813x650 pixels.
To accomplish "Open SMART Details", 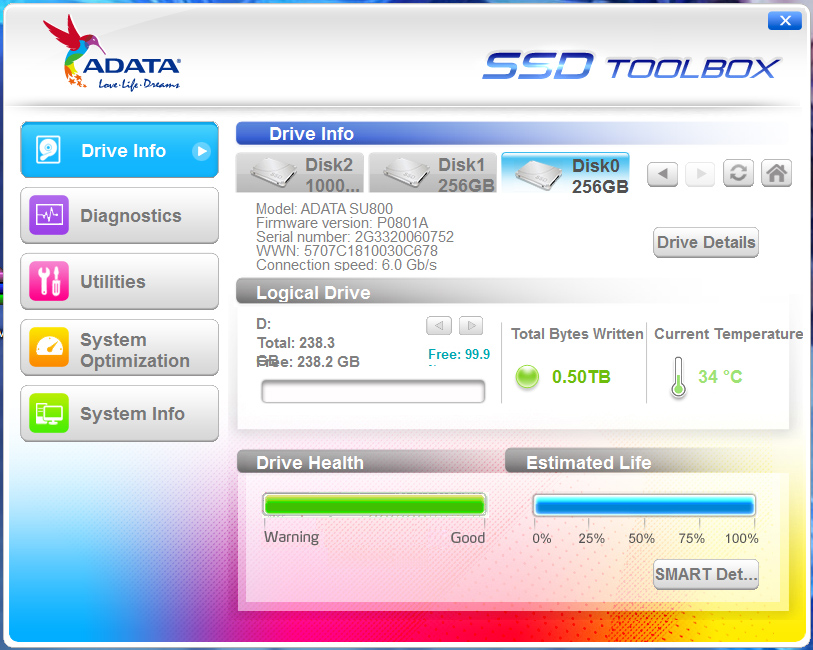I will pos(706,574).
